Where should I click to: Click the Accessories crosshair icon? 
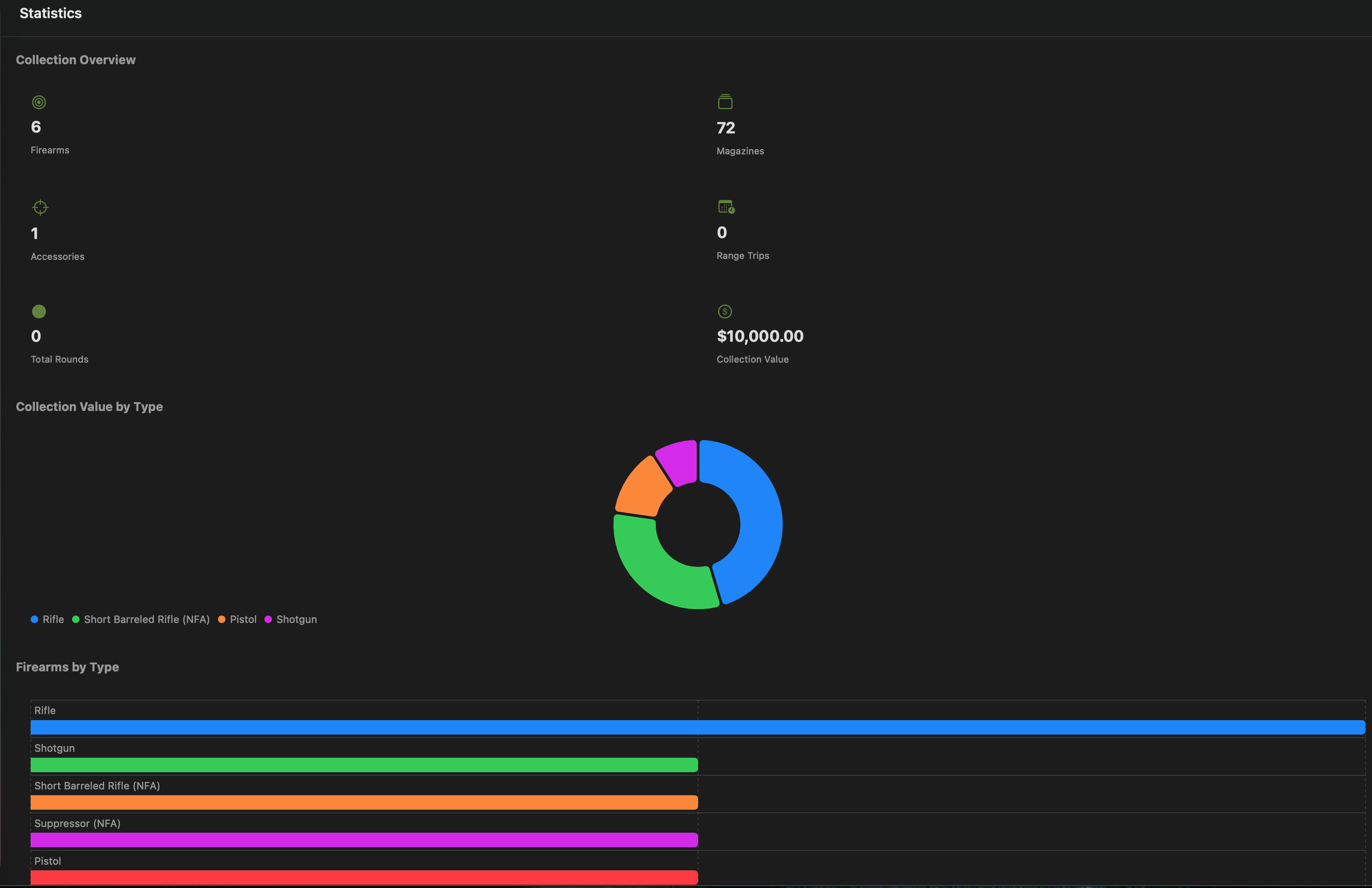coord(40,207)
